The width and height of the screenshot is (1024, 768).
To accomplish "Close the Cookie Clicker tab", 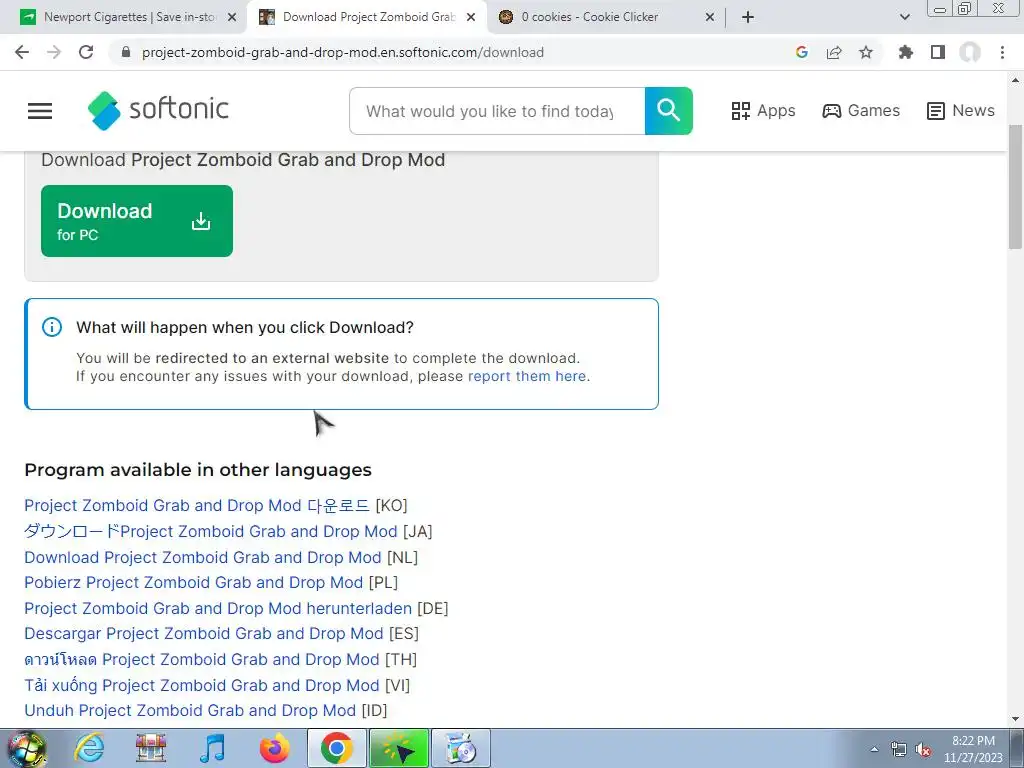I will 710,18.
